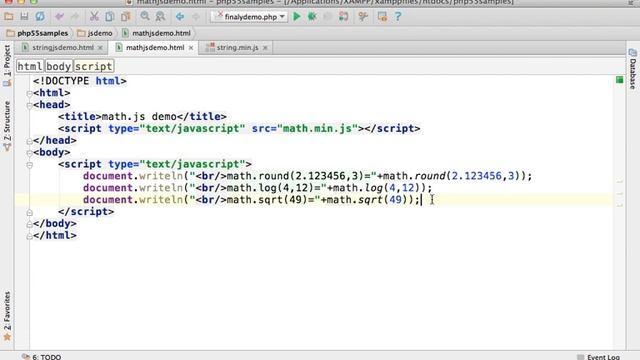The width and height of the screenshot is (640, 360).
Task: Open the Event Log panel
Action: tap(598, 357)
